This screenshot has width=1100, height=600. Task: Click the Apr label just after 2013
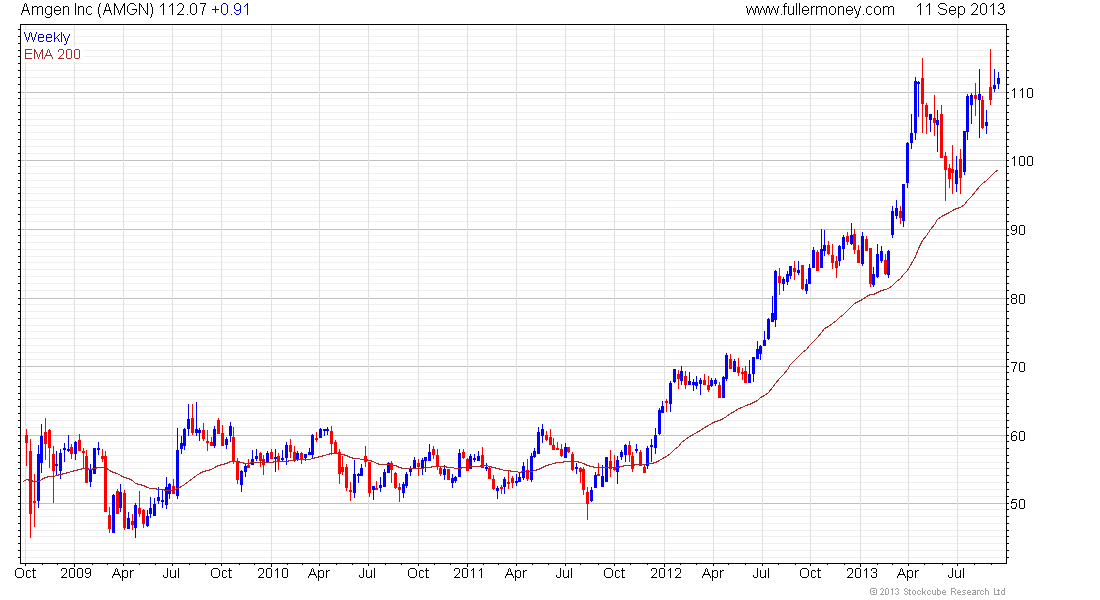[908, 573]
